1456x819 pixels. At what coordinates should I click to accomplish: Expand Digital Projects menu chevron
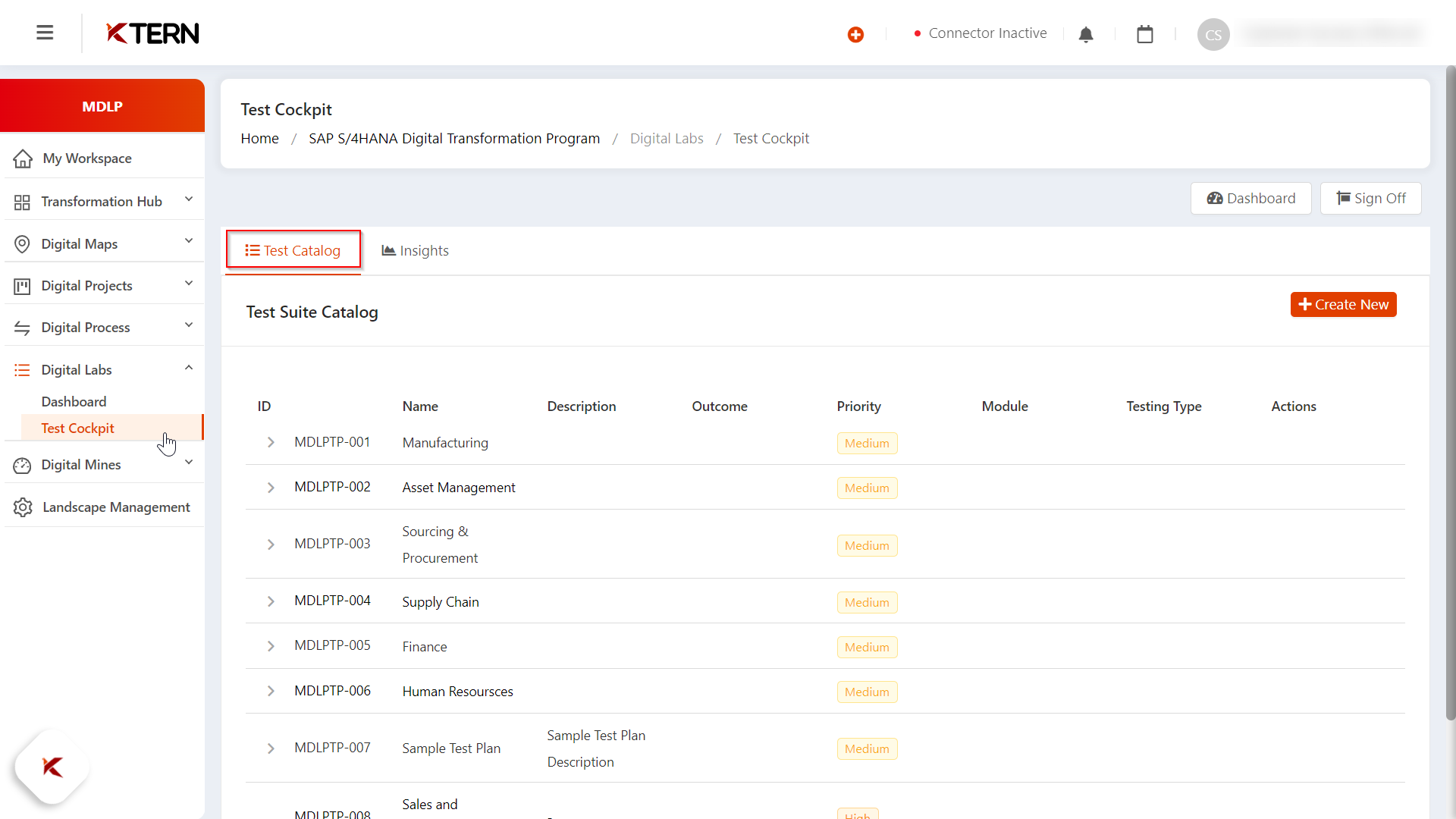point(189,284)
